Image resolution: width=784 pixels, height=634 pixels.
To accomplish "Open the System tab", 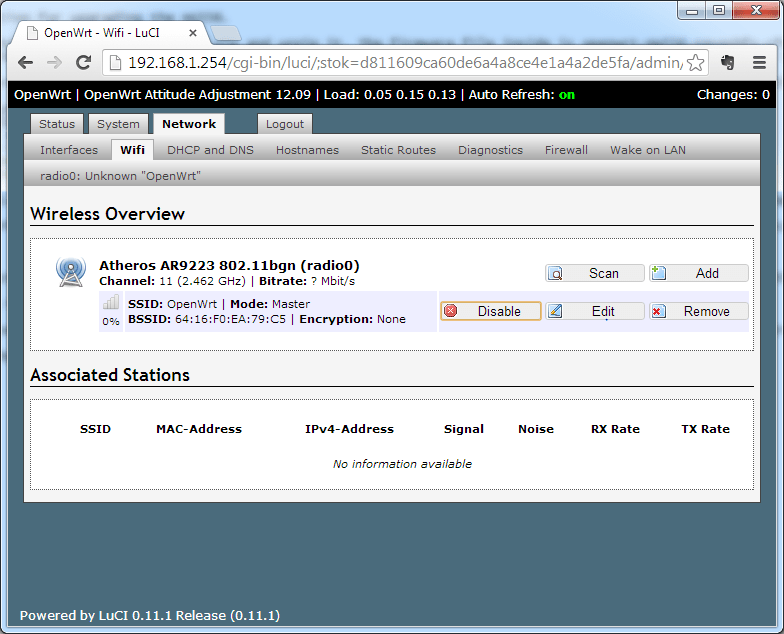I will pyautogui.click(x=118, y=124).
